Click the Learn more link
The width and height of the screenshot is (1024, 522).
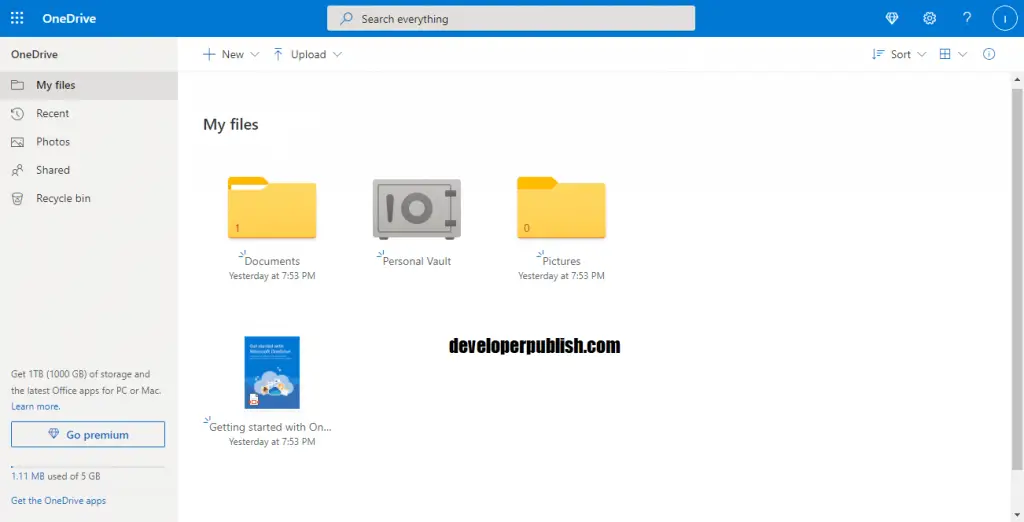35,406
